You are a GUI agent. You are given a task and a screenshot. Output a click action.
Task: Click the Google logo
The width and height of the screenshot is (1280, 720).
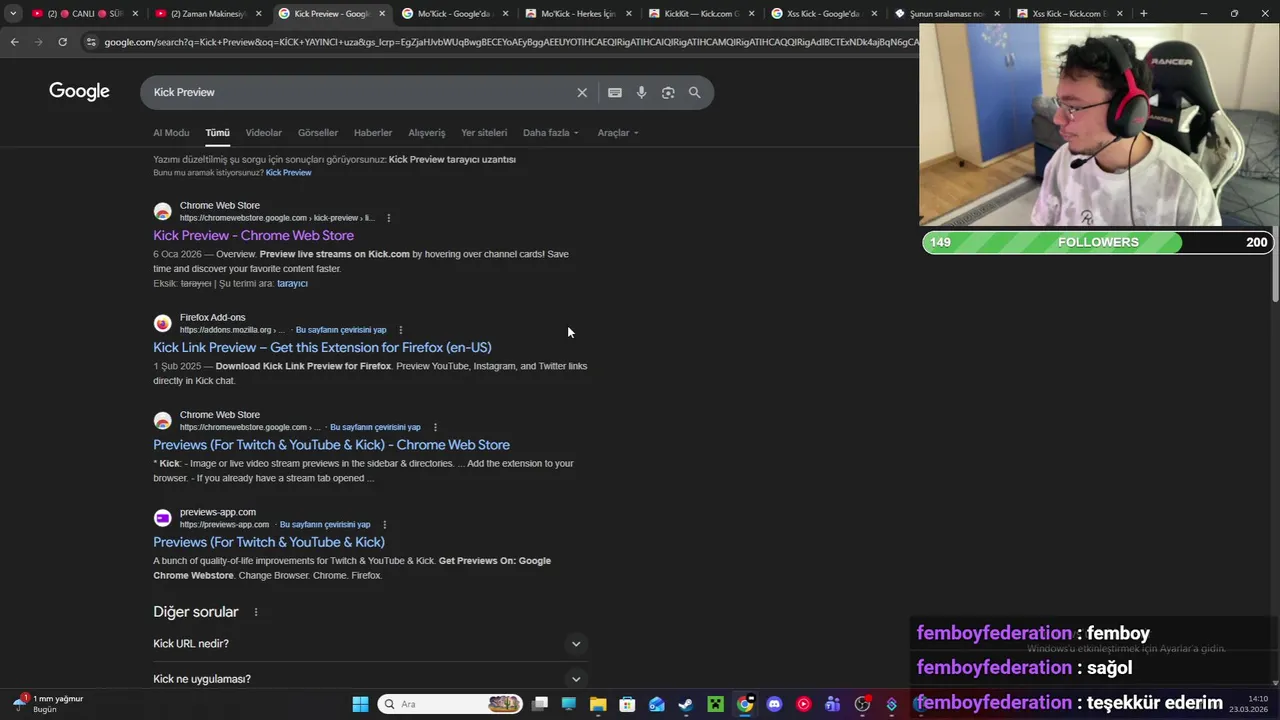[79, 92]
